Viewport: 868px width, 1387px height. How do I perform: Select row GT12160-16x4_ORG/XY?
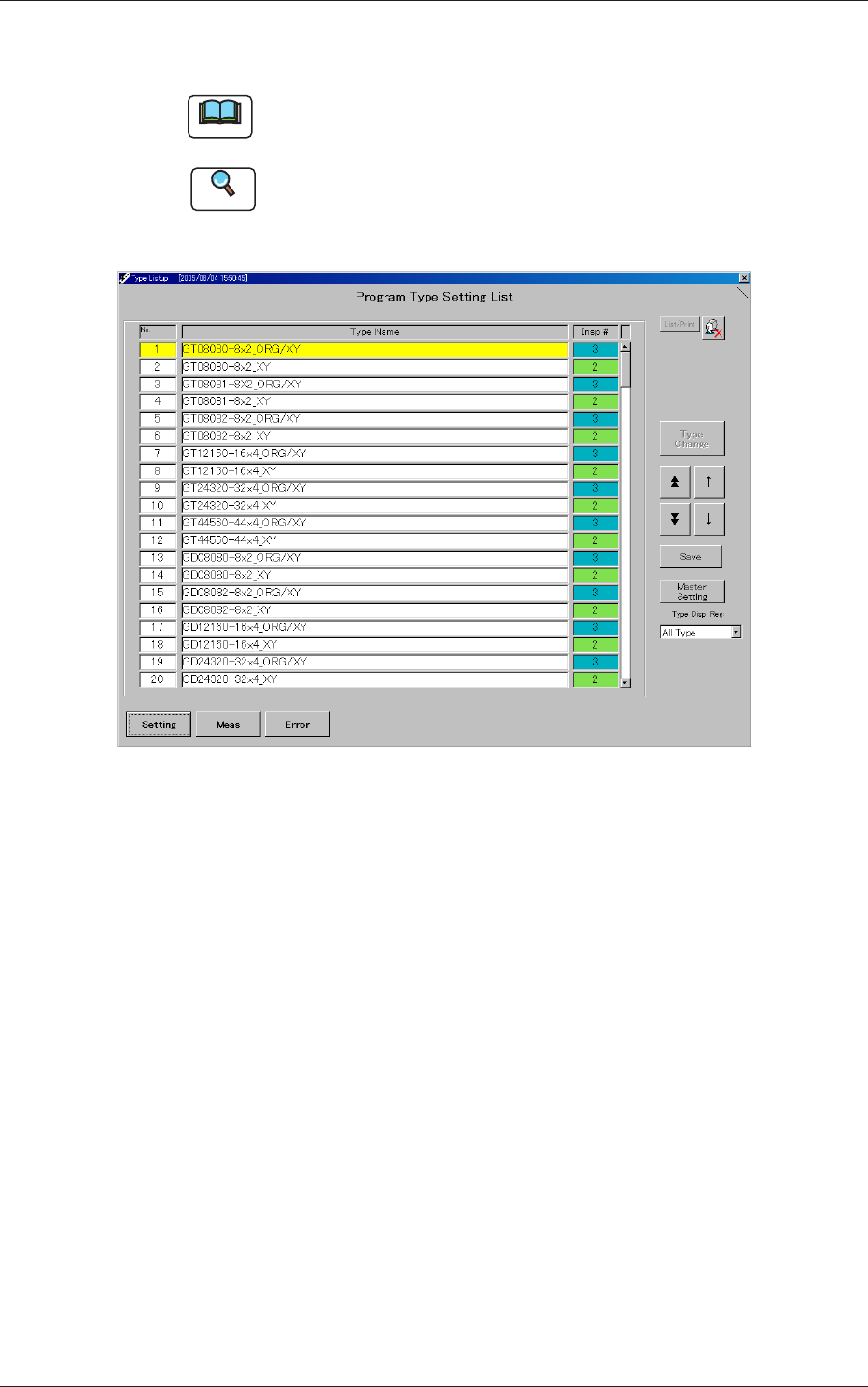tap(375, 454)
